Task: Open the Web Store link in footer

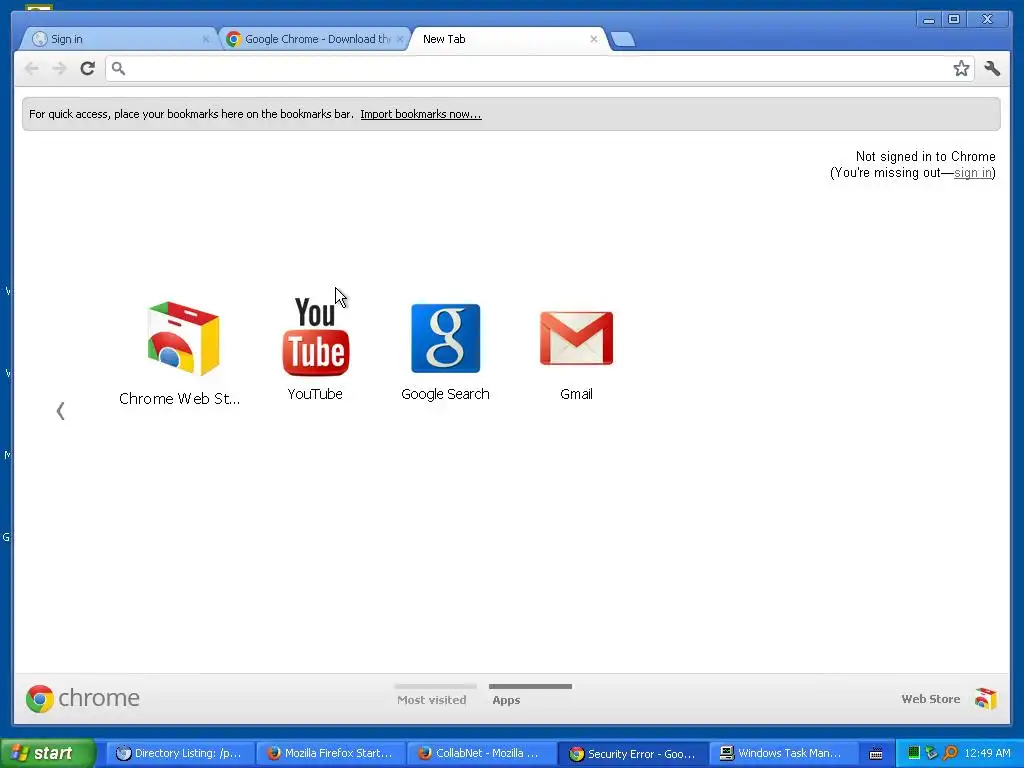Action: click(930, 699)
